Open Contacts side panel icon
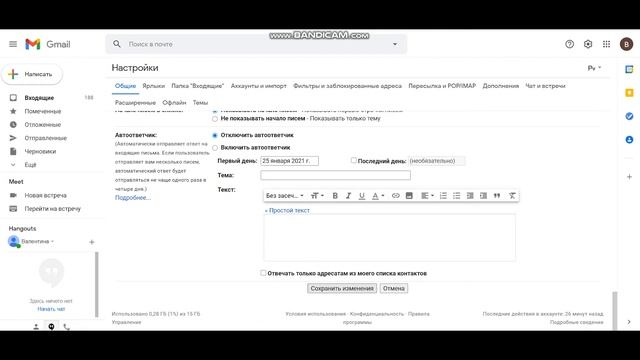This screenshot has height=360, width=640. click(629, 140)
